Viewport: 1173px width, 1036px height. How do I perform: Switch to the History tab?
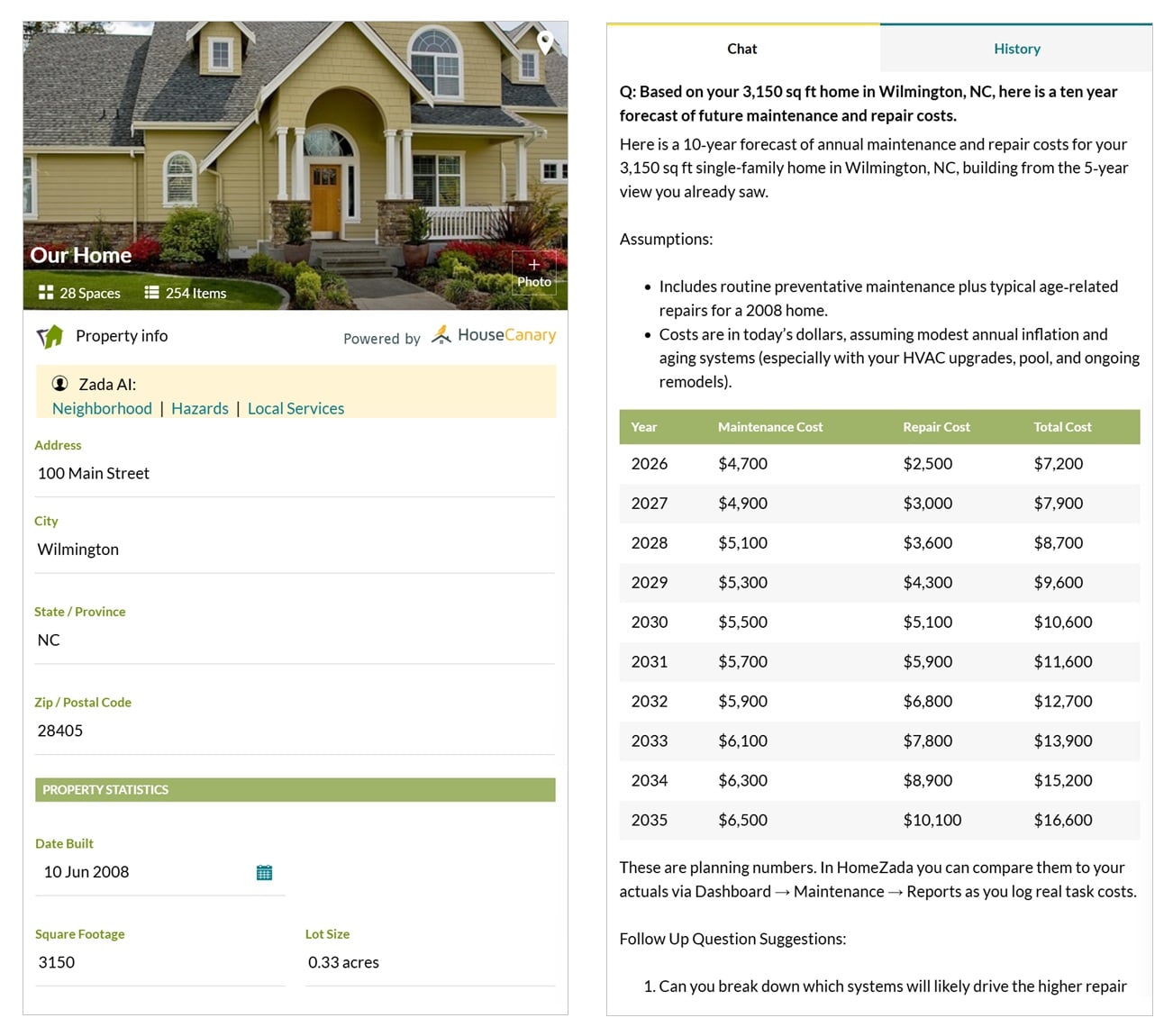[1016, 49]
